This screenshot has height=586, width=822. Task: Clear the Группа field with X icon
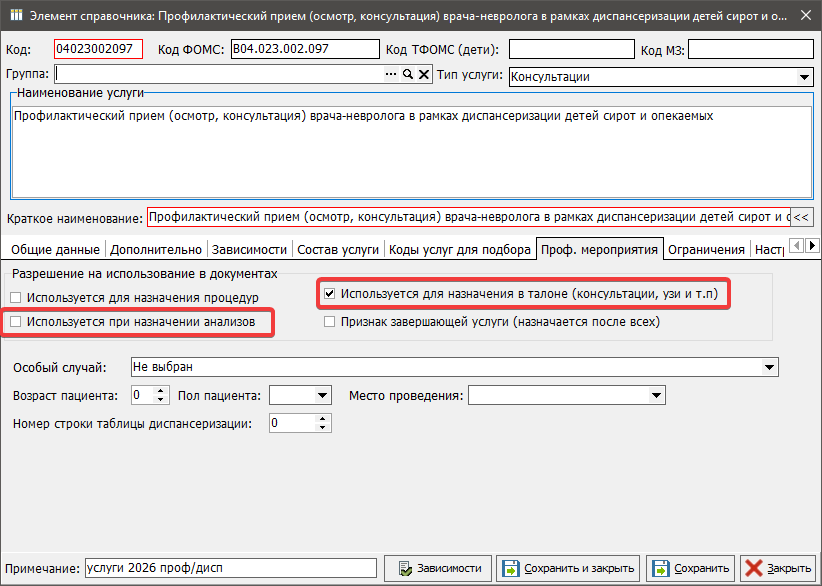pos(424,74)
